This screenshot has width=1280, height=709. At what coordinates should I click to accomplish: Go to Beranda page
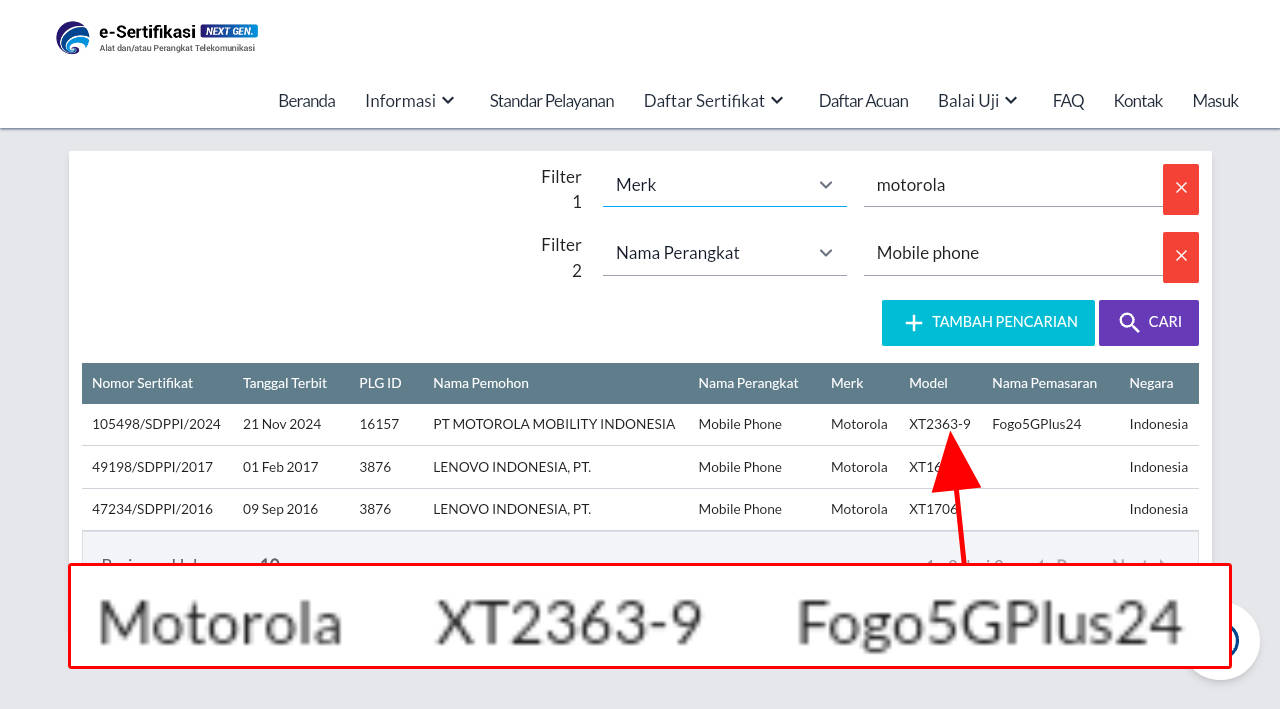(x=306, y=101)
